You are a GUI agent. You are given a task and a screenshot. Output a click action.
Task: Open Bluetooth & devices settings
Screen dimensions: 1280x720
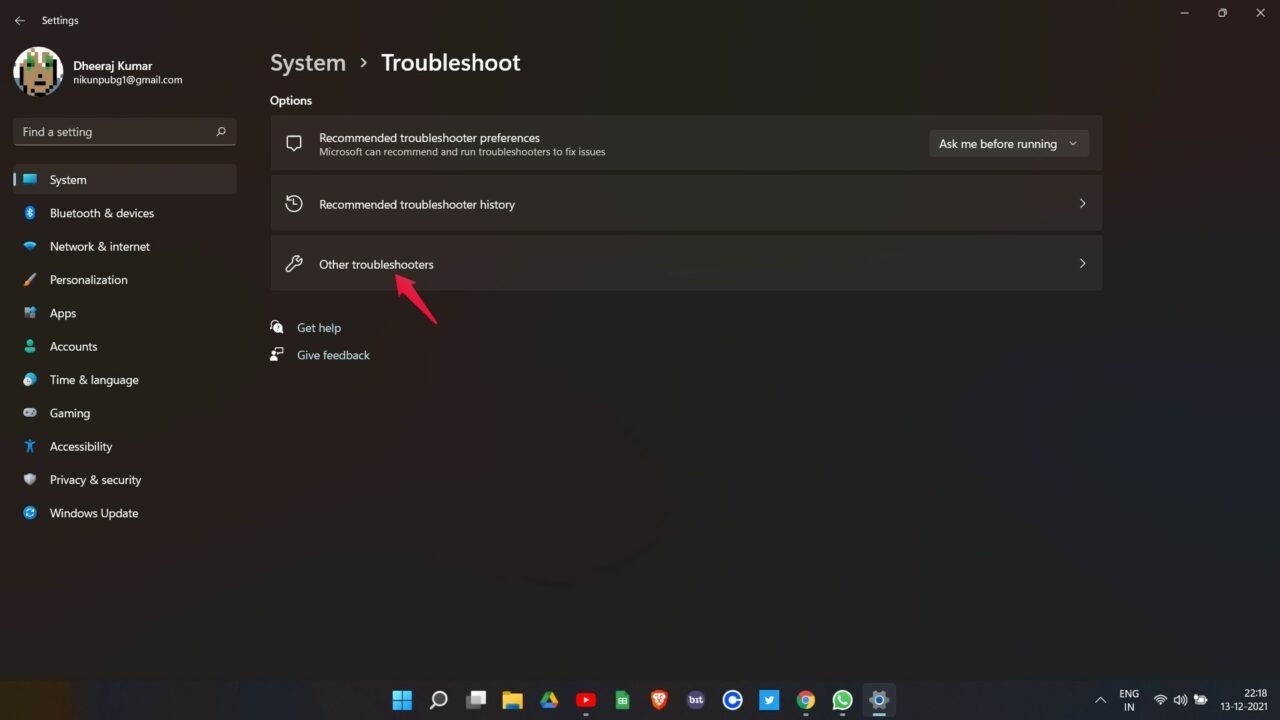tap(125, 213)
